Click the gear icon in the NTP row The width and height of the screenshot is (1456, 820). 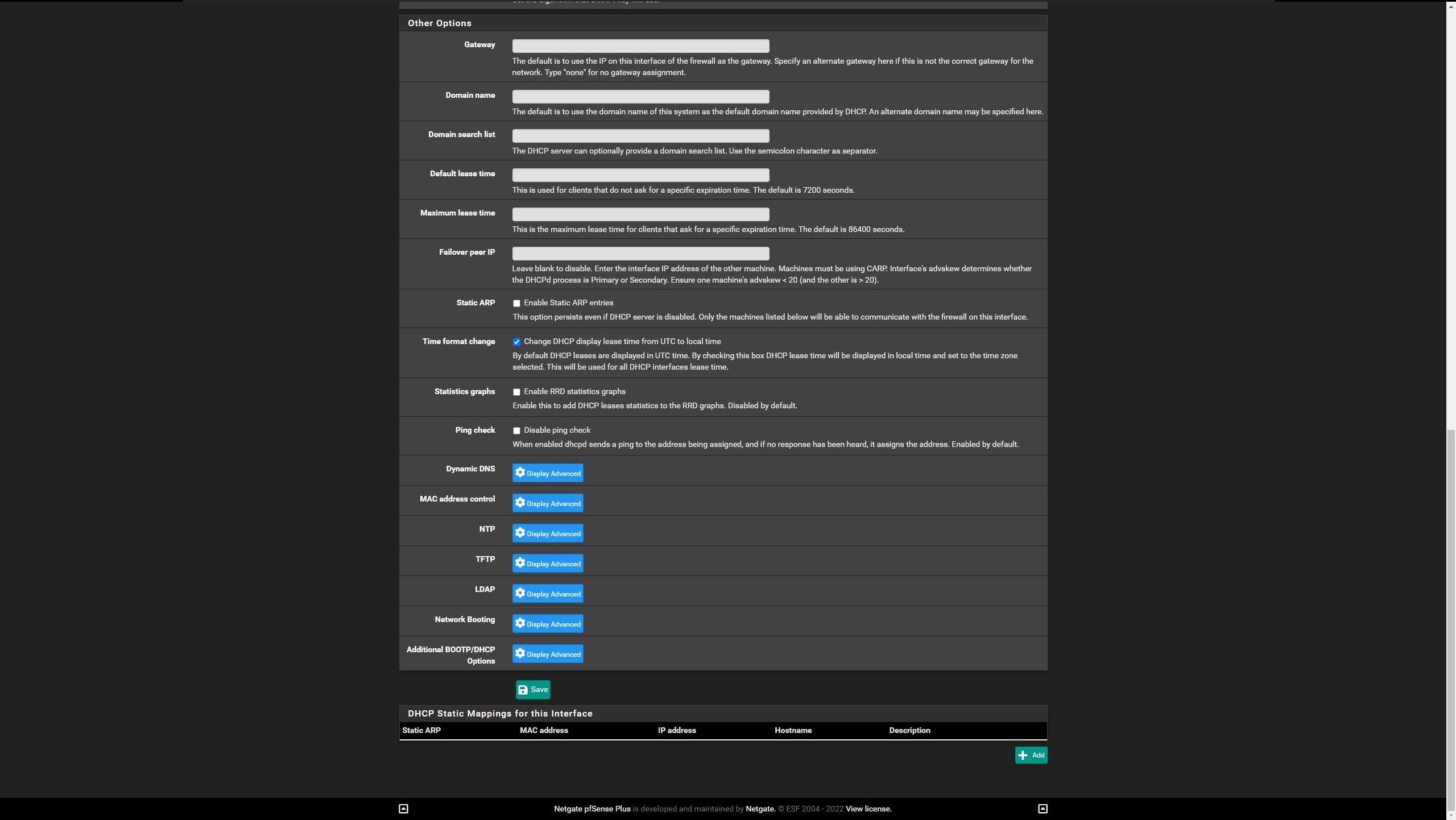pyautogui.click(x=520, y=533)
